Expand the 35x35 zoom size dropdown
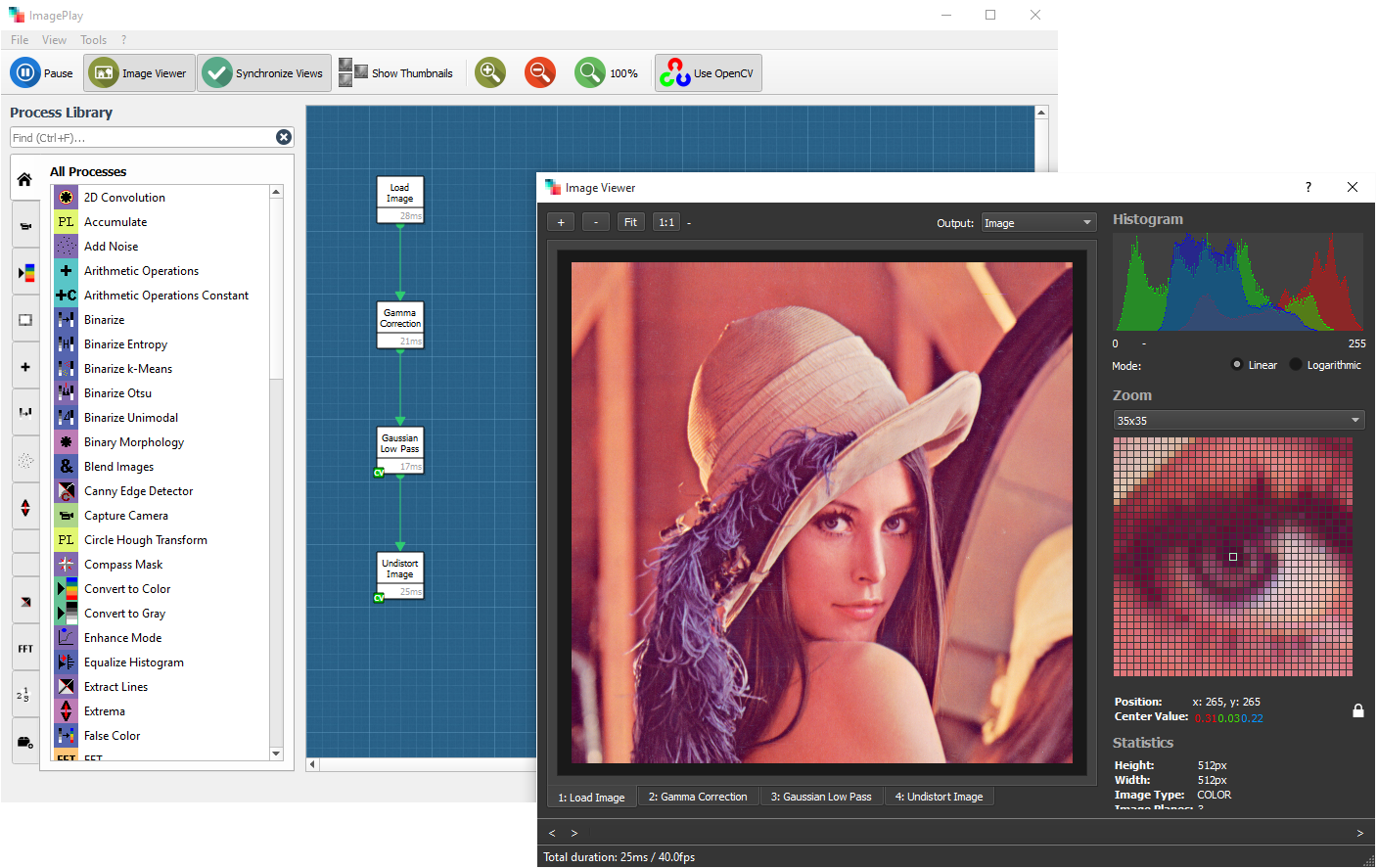 pos(1238,421)
